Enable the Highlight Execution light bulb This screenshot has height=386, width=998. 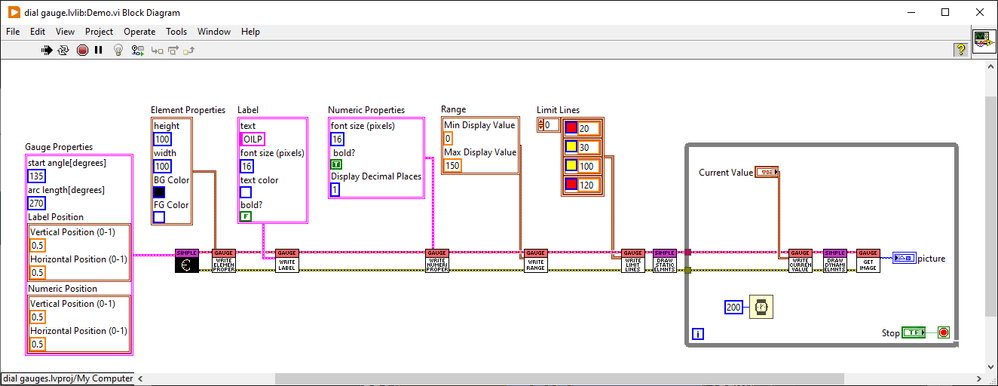click(117, 50)
